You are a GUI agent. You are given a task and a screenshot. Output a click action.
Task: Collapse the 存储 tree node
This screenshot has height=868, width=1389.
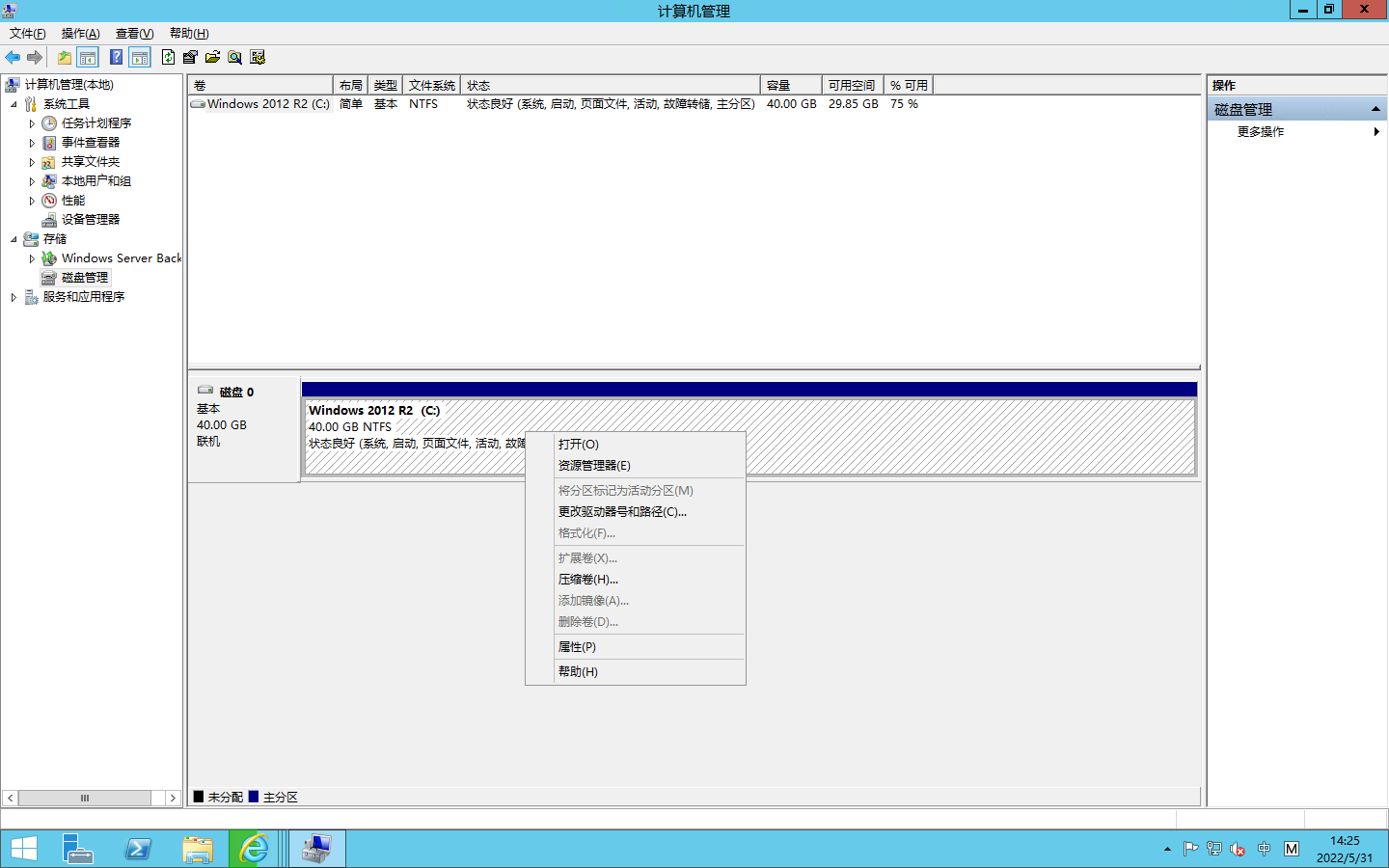[x=14, y=239]
